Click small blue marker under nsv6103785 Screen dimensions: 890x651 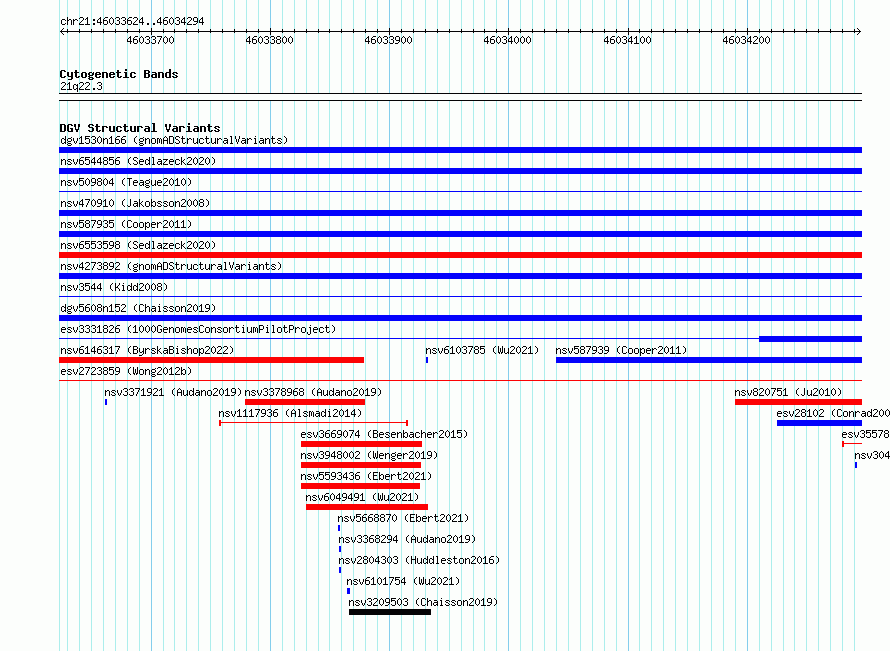[x=427, y=360]
